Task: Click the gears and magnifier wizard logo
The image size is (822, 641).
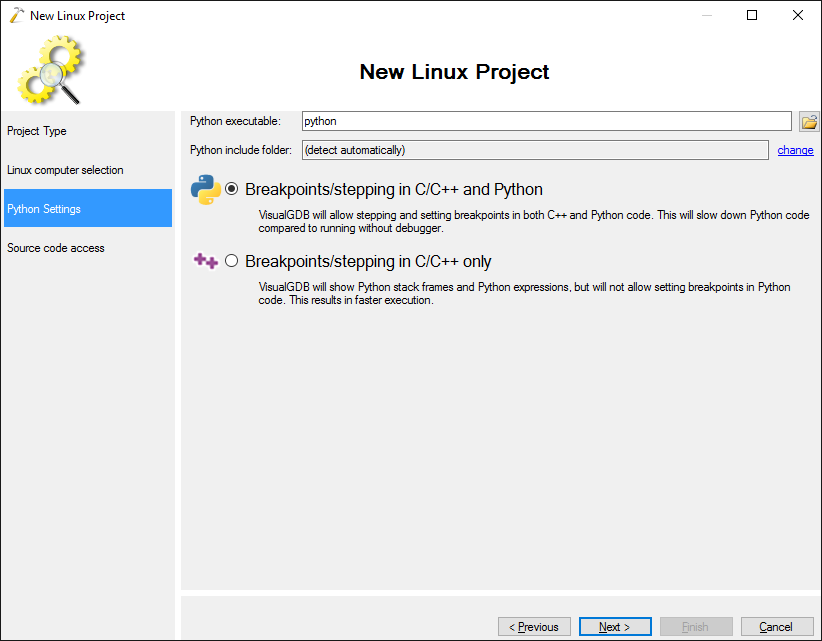Action: coord(51,70)
